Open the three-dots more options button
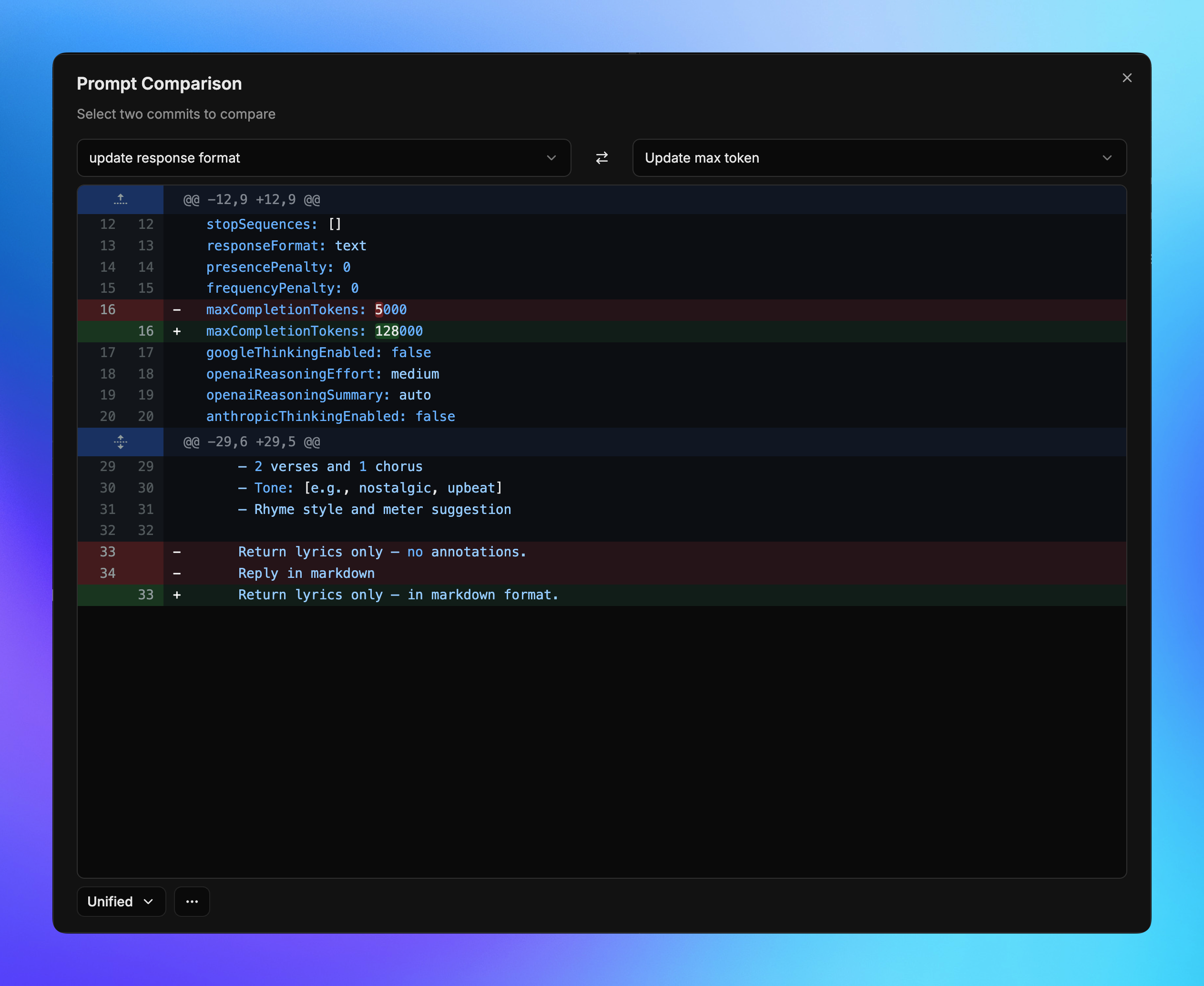Viewport: 1204px width, 986px height. pos(192,902)
